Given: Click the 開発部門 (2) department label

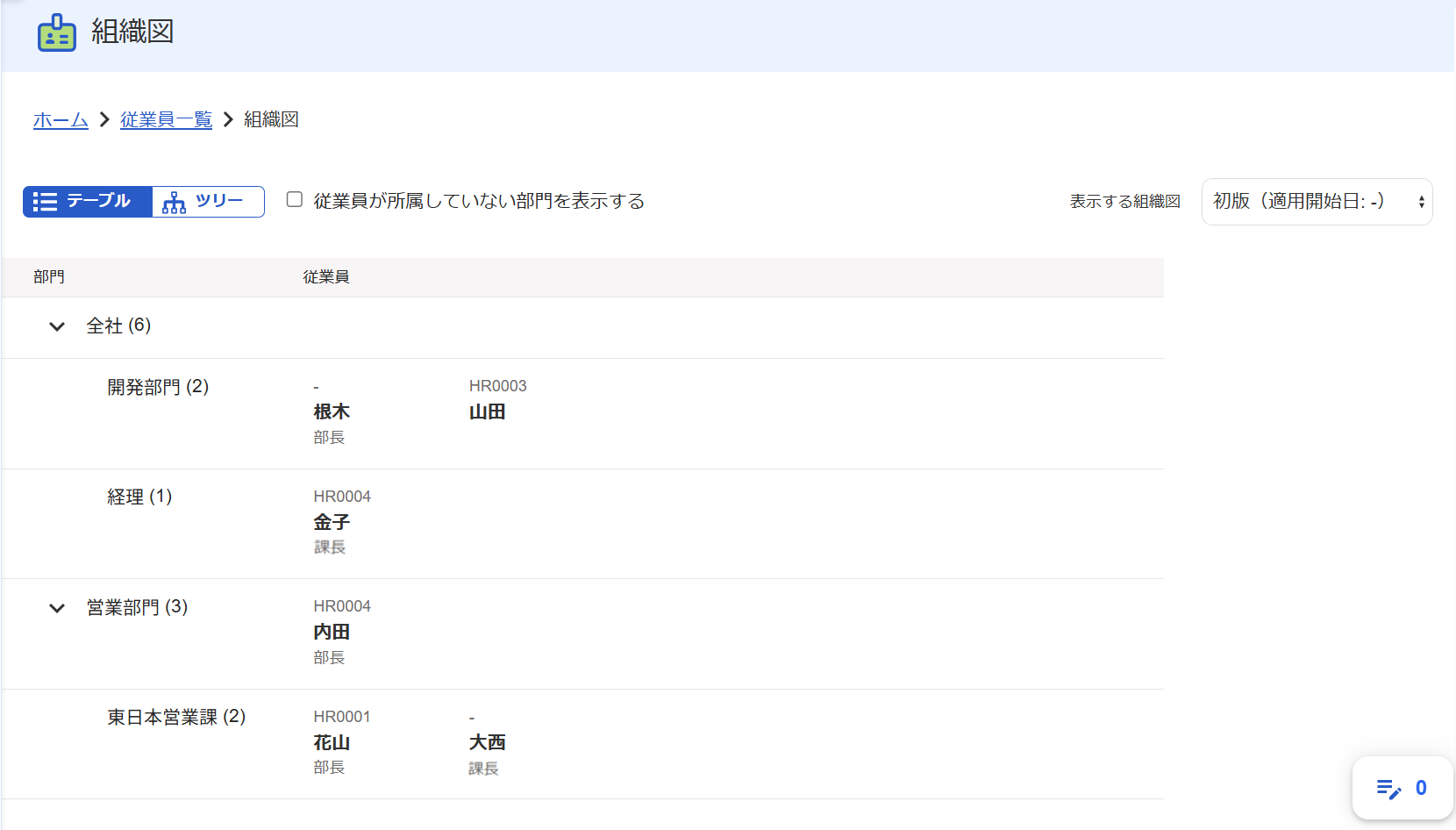Looking at the screenshot, I should 158,387.
